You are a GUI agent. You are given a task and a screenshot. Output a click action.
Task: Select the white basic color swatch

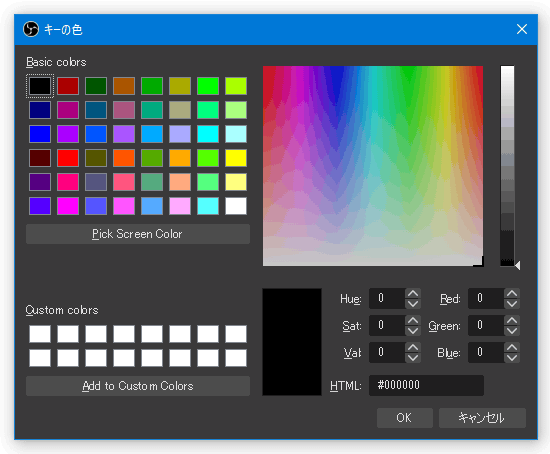(236, 206)
